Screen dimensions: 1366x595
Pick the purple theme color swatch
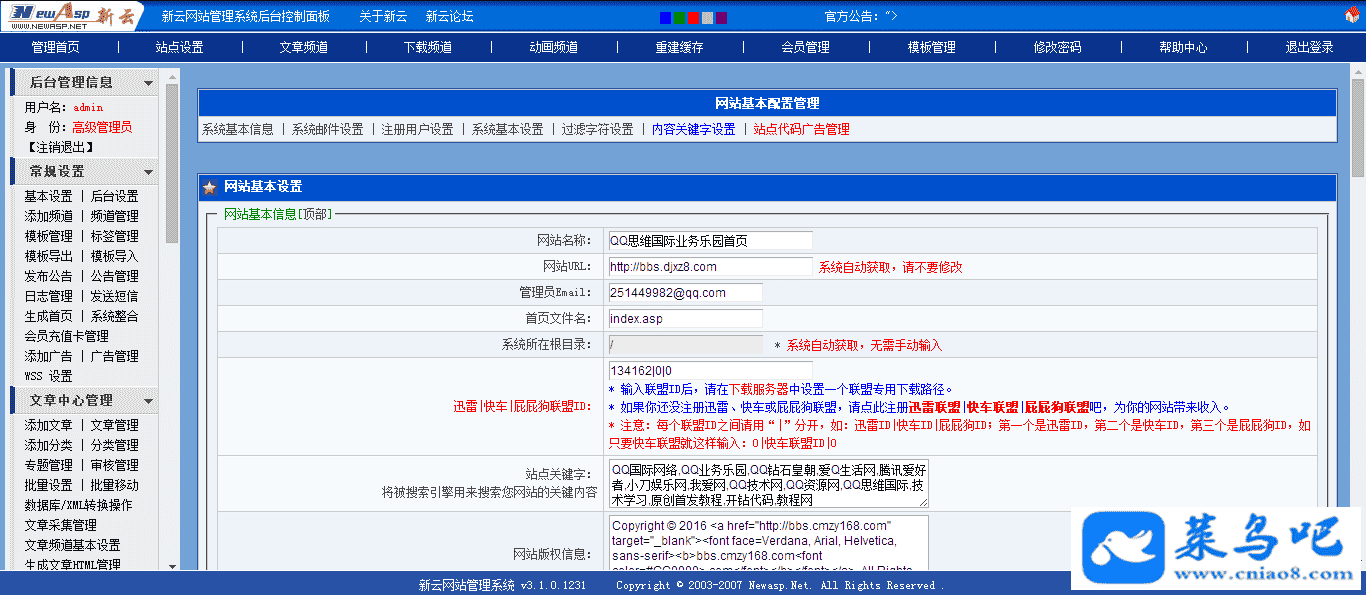click(x=721, y=17)
